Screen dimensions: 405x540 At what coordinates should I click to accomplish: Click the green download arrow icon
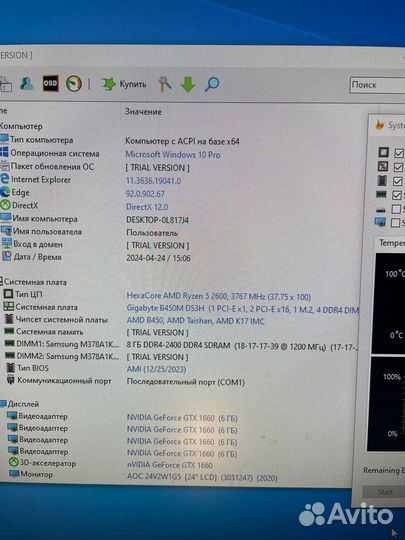(188, 84)
